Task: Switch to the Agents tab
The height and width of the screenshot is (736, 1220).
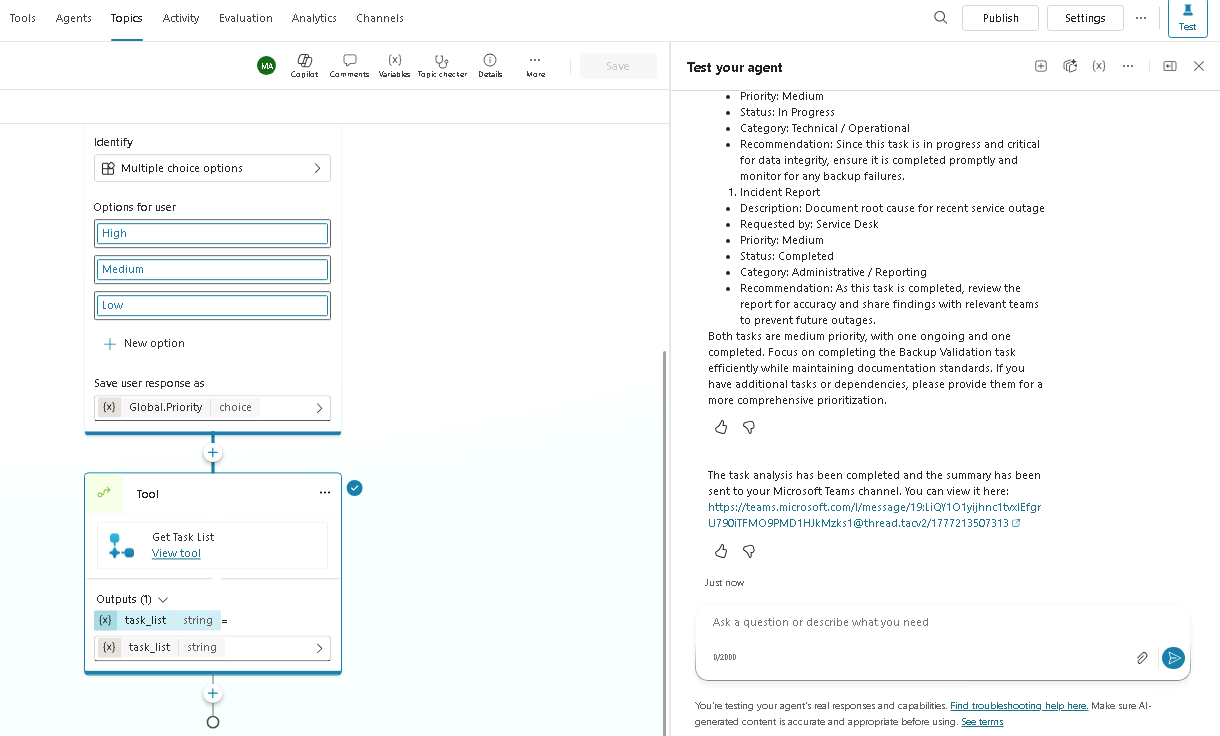Action: (x=74, y=18)
